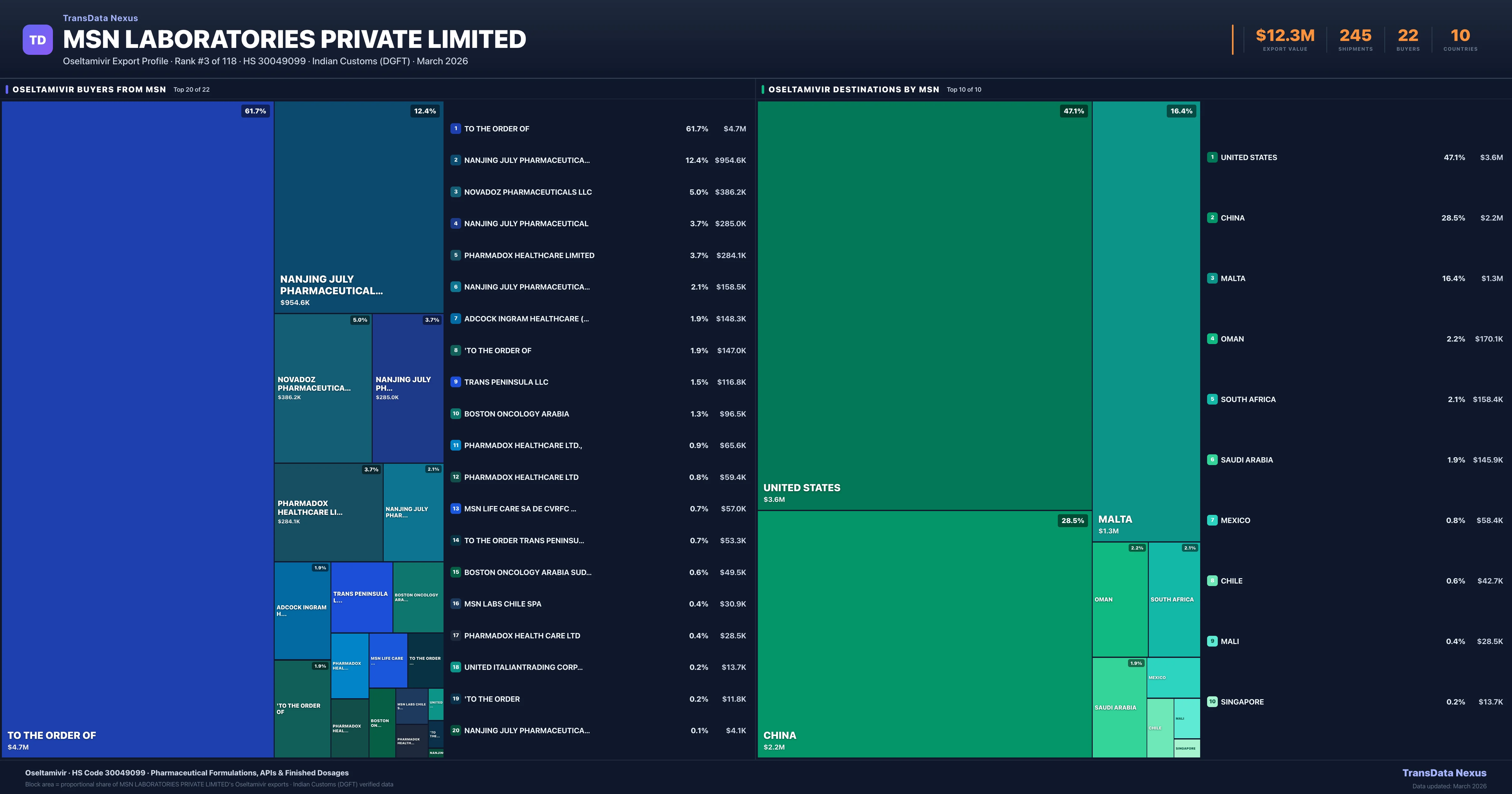
Task: Click Oseltamivir Buyers From MSN header
Action: click(89, 89)
